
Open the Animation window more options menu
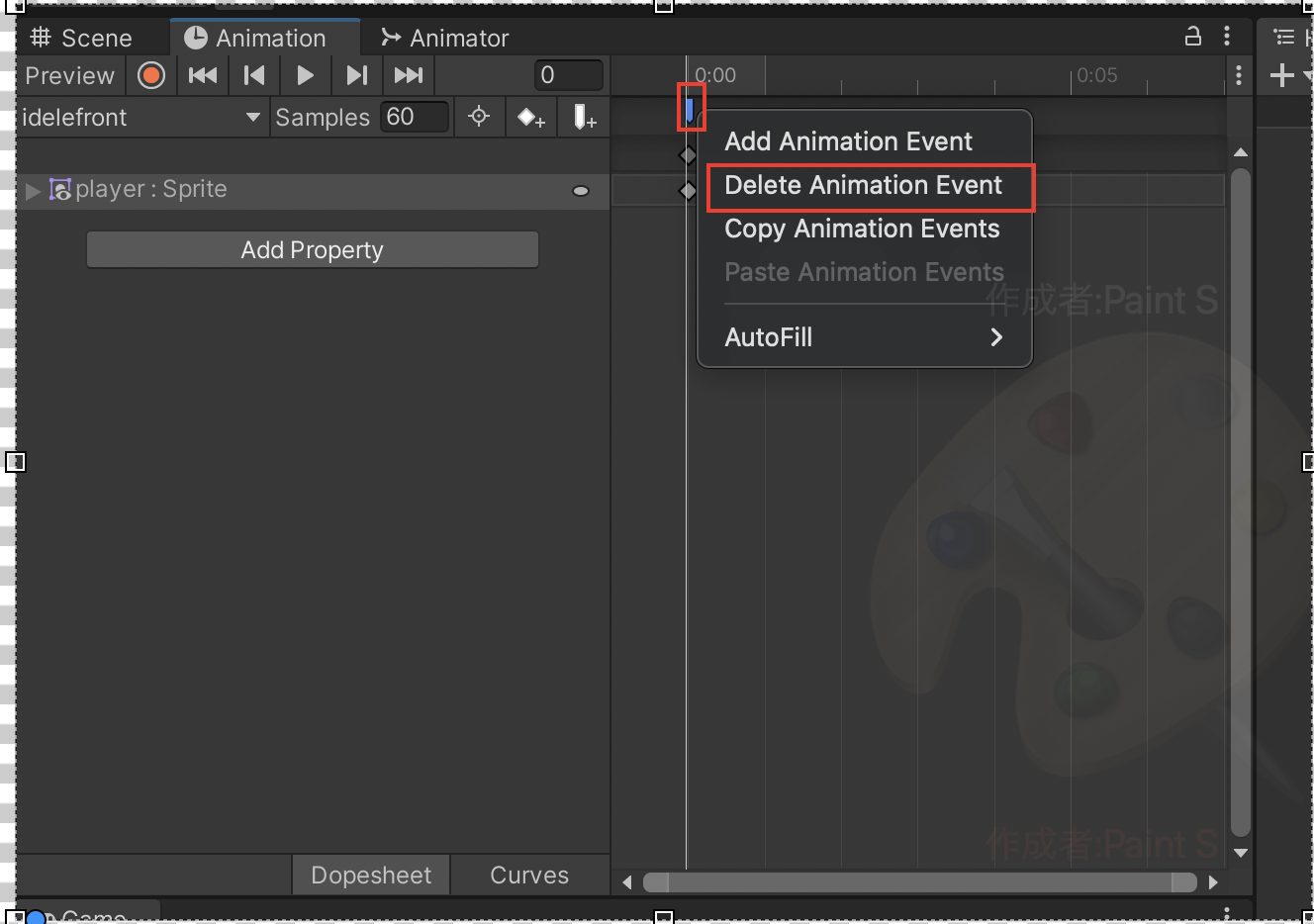1227,37
